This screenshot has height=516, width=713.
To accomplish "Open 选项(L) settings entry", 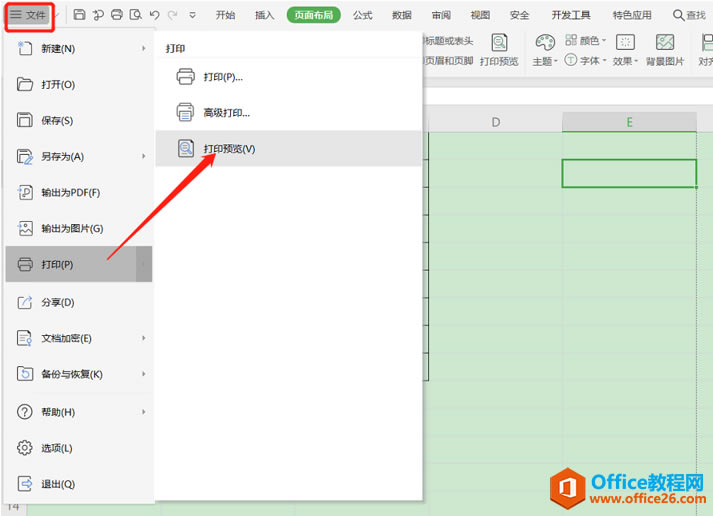I will click(x=79, y=448).
